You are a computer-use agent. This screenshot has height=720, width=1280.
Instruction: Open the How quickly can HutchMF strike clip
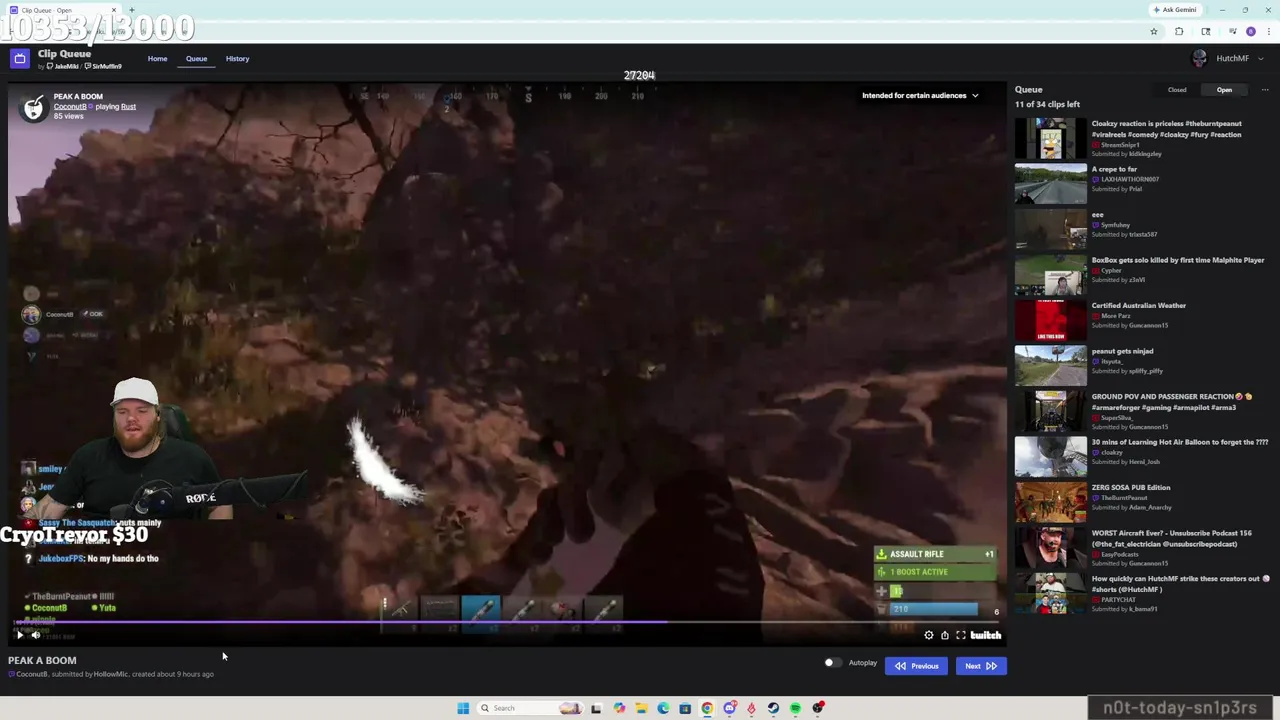click(1142, 593)
